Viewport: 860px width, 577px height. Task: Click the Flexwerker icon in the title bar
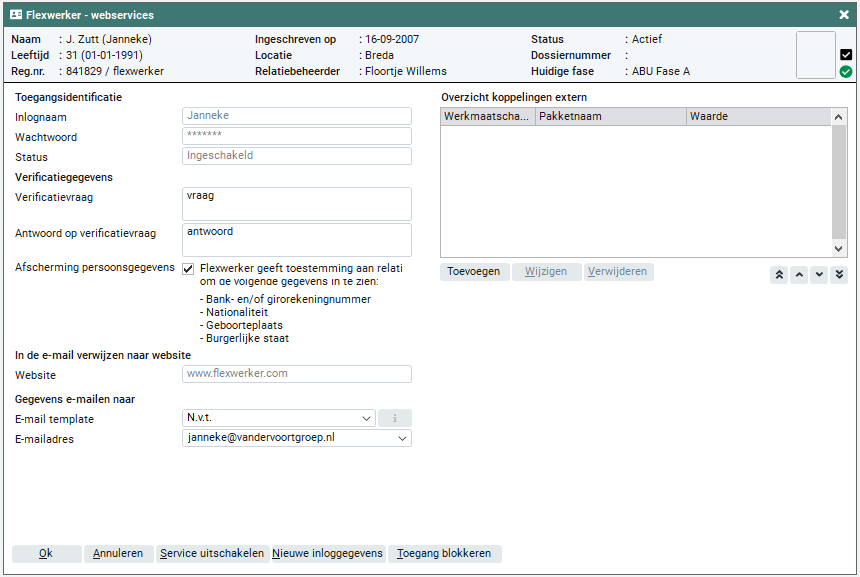pos(16,15)
